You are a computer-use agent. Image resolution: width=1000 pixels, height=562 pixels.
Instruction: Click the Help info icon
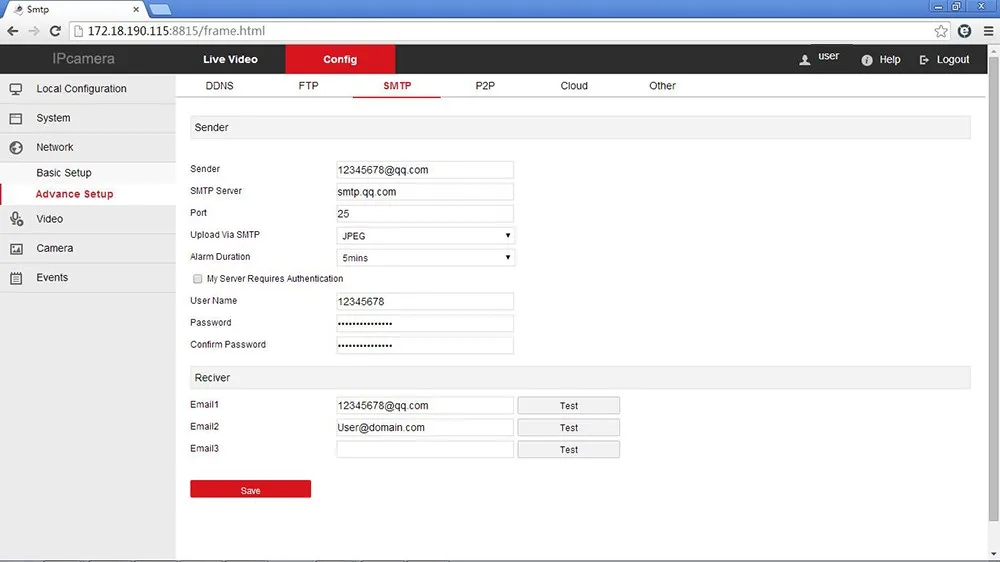click(x=867, y=60)
